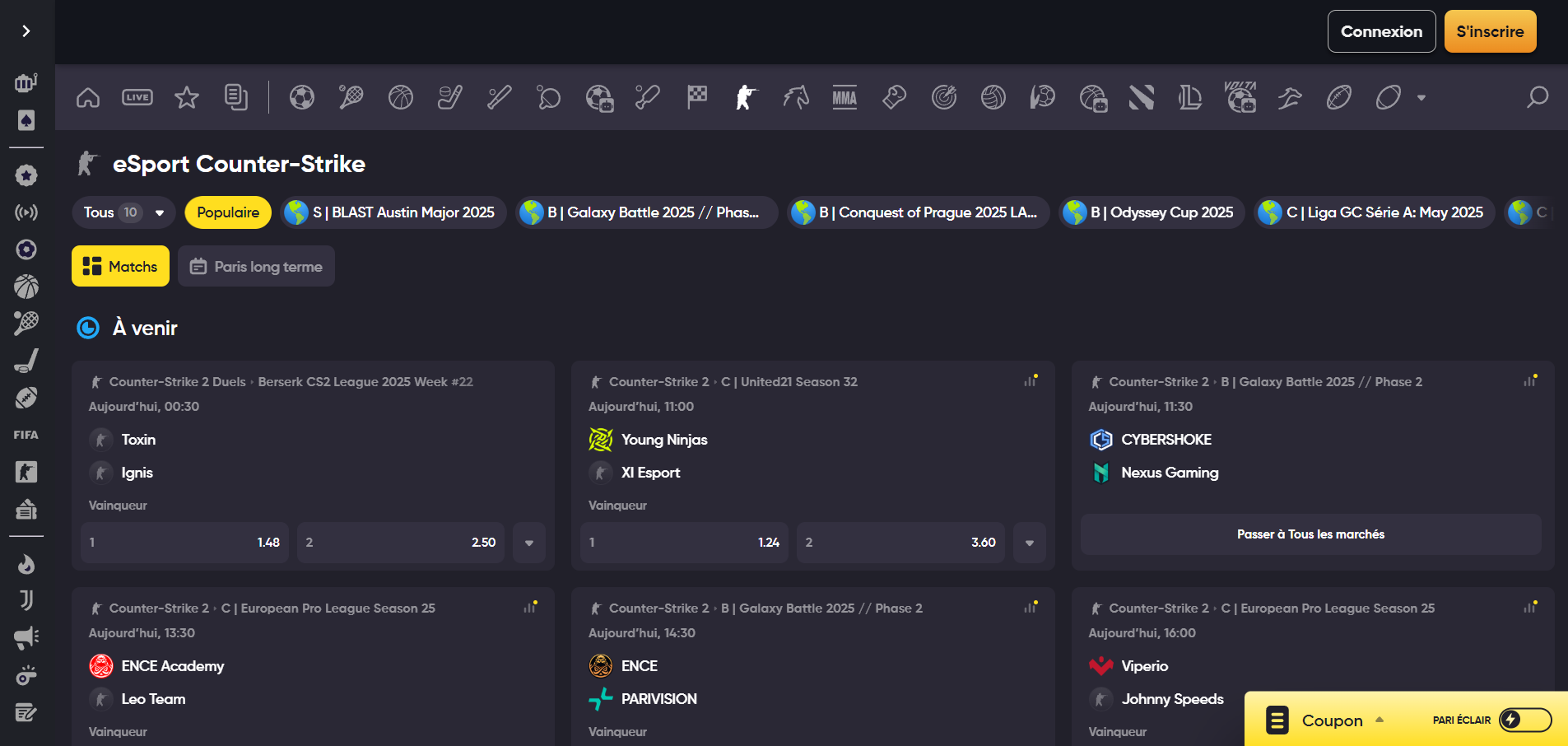Open the beer mug icon in sidebar
The image size is (1568, 746).
[26, 82]
